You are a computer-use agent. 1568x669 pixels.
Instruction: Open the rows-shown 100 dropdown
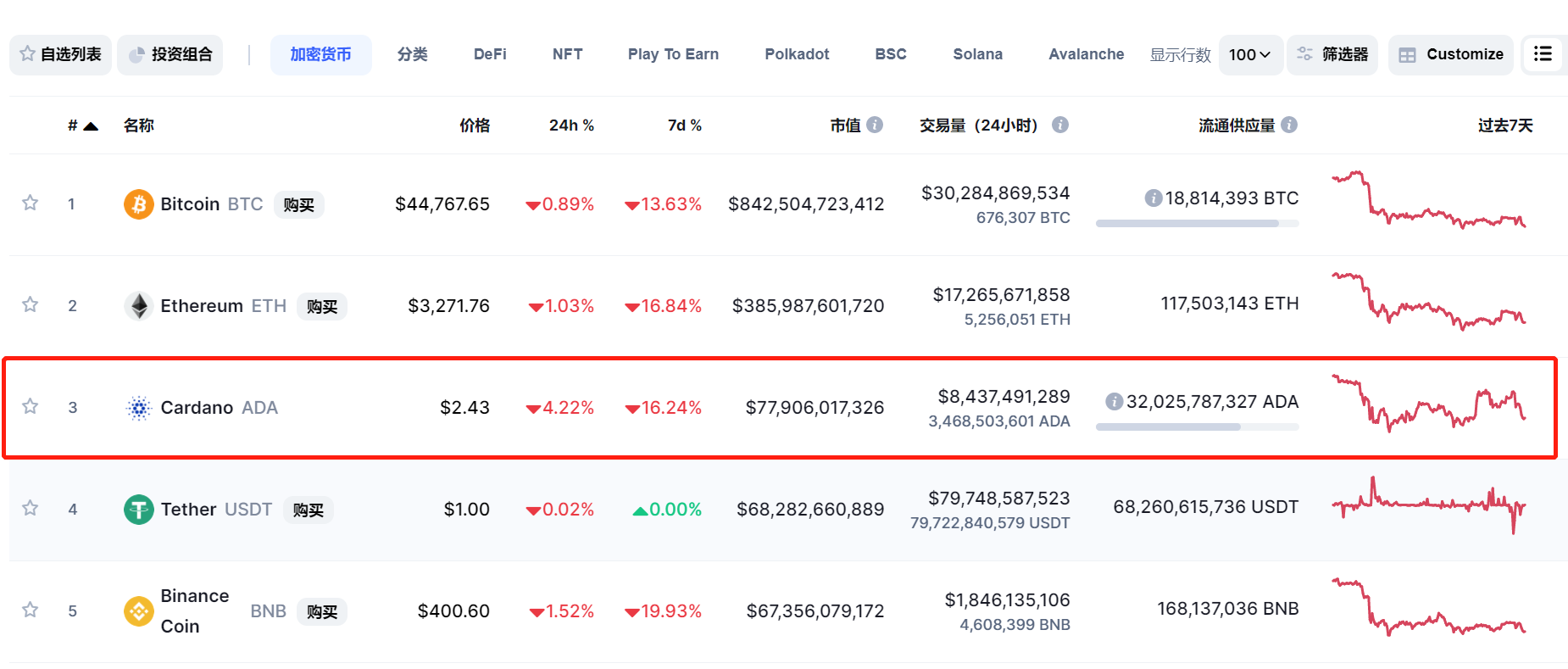click(x=1250, y=55)
